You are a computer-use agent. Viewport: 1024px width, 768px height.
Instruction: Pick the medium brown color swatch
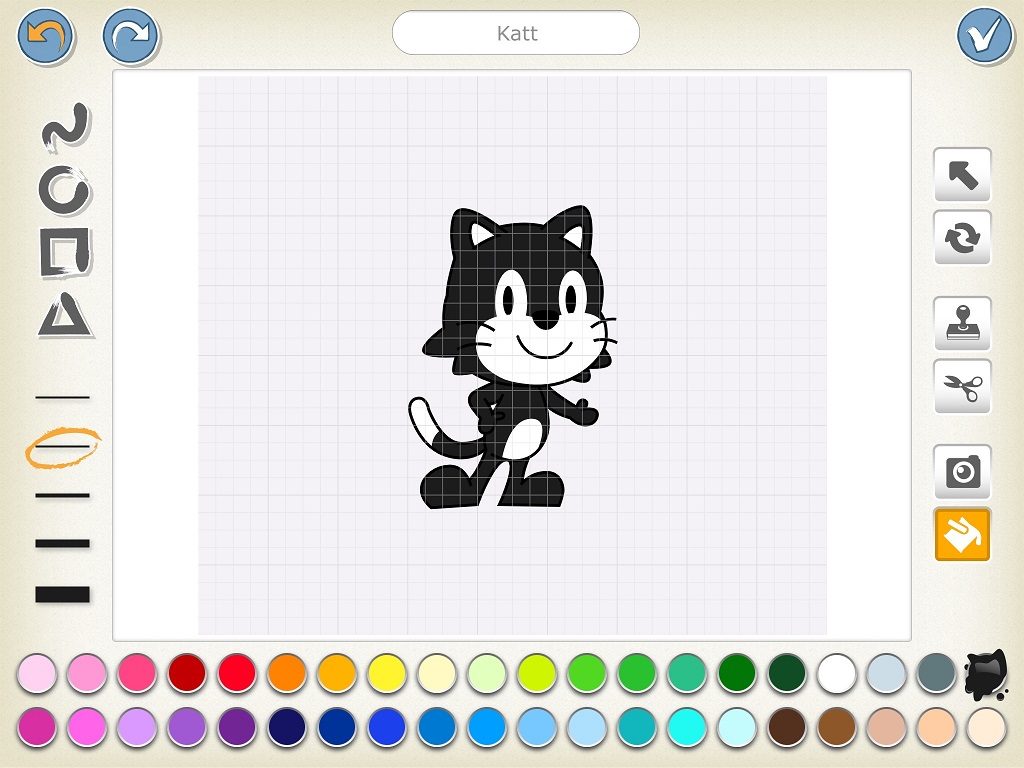pos(837,727)
